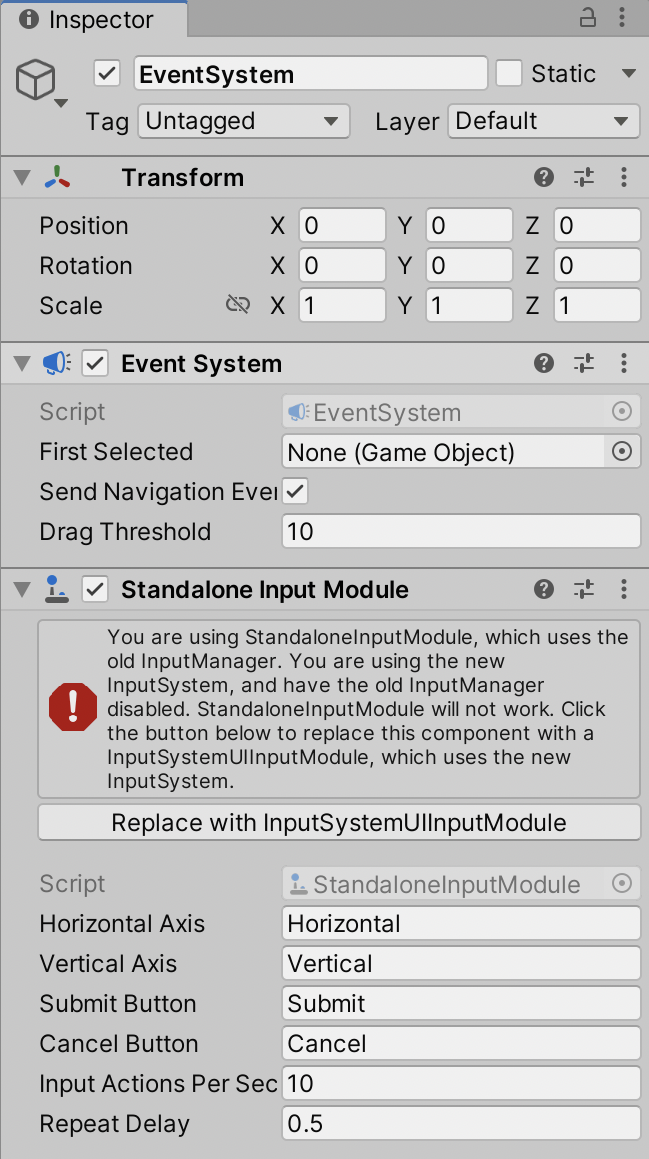Click First Selected object picker icon
The height and width of the screenshot is (1159, 649).
tap(622, 452)
